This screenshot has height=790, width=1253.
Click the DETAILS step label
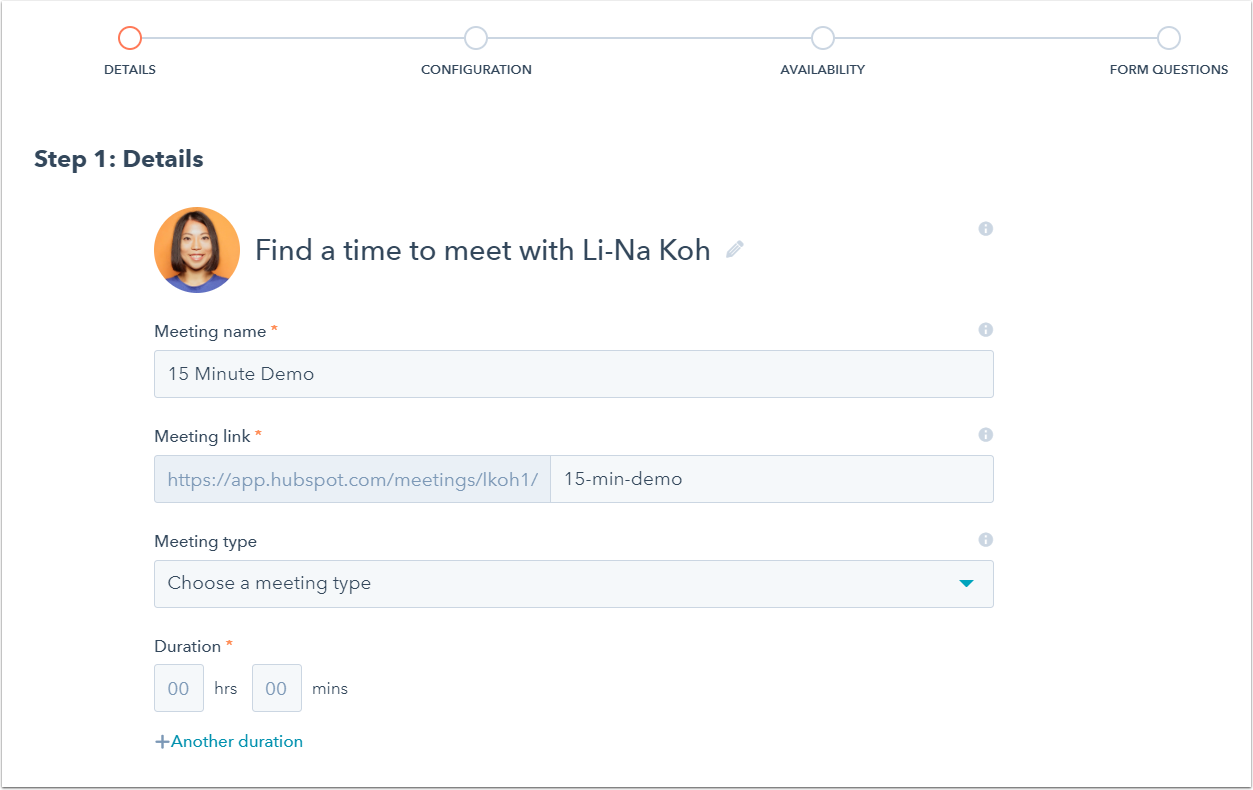click(x=130, y=70)
